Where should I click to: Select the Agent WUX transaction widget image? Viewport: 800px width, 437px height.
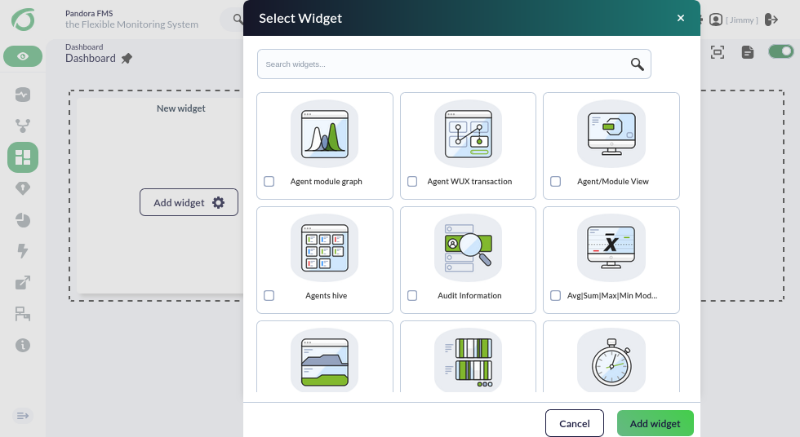[468, 134]
